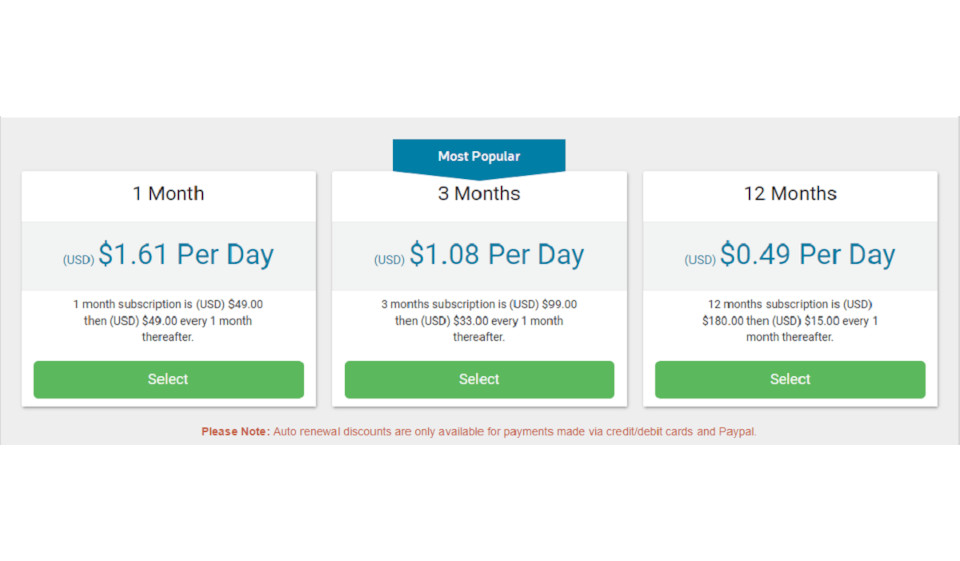
Task: Click the "3 Months" plan title
Action: click(479, 194)
